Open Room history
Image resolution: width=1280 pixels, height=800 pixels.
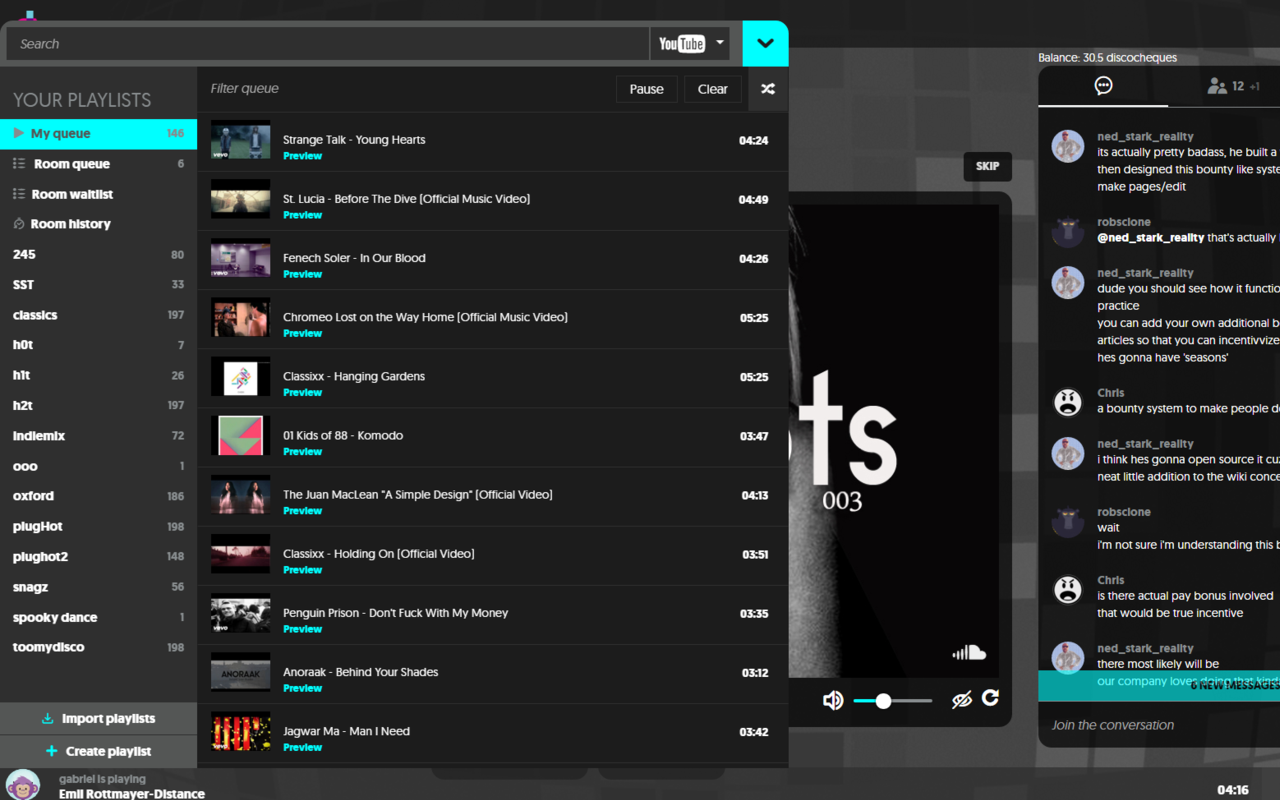point(98,224)
